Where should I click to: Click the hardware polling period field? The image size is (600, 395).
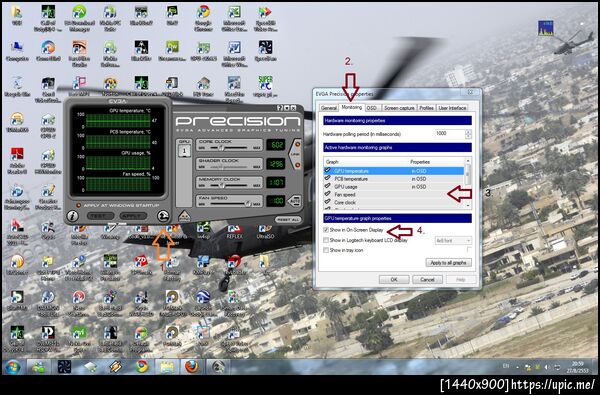pyautogui.click(x=449, y=134)
